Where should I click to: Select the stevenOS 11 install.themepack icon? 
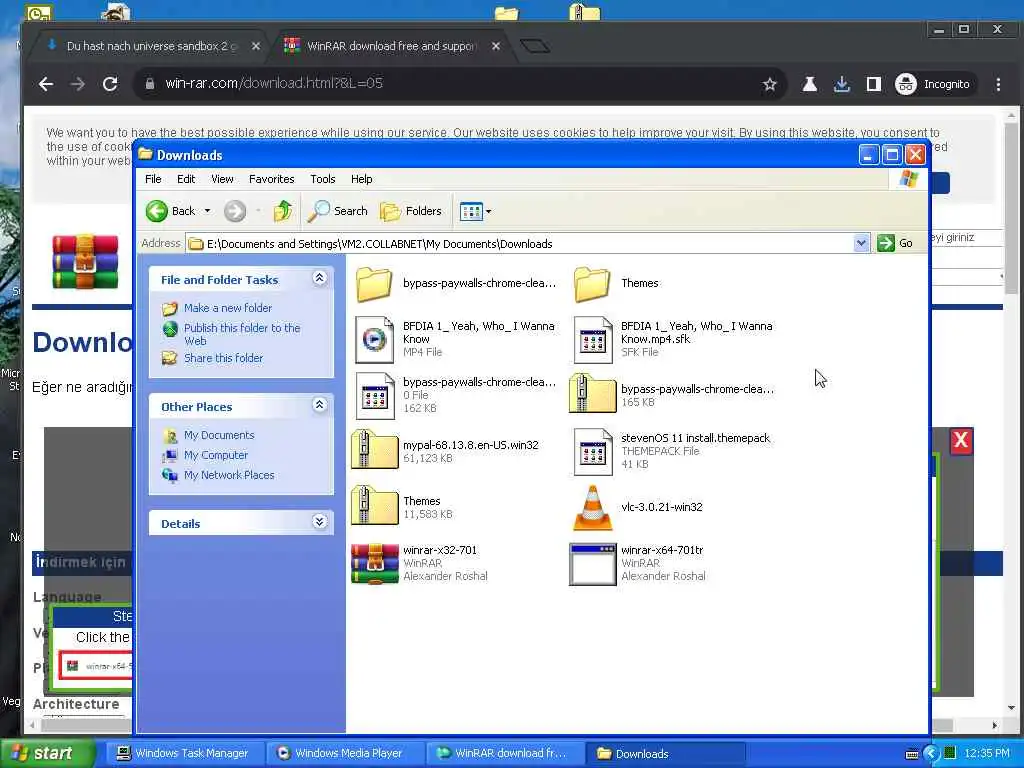click(592, 451)
